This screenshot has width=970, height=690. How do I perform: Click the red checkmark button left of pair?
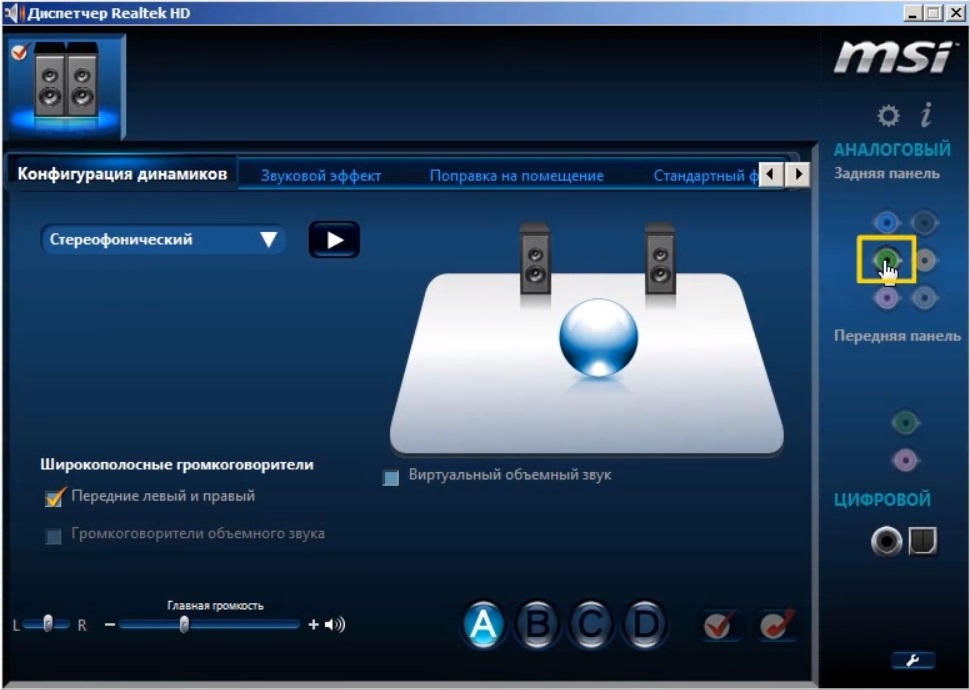[x=718, y=625]
